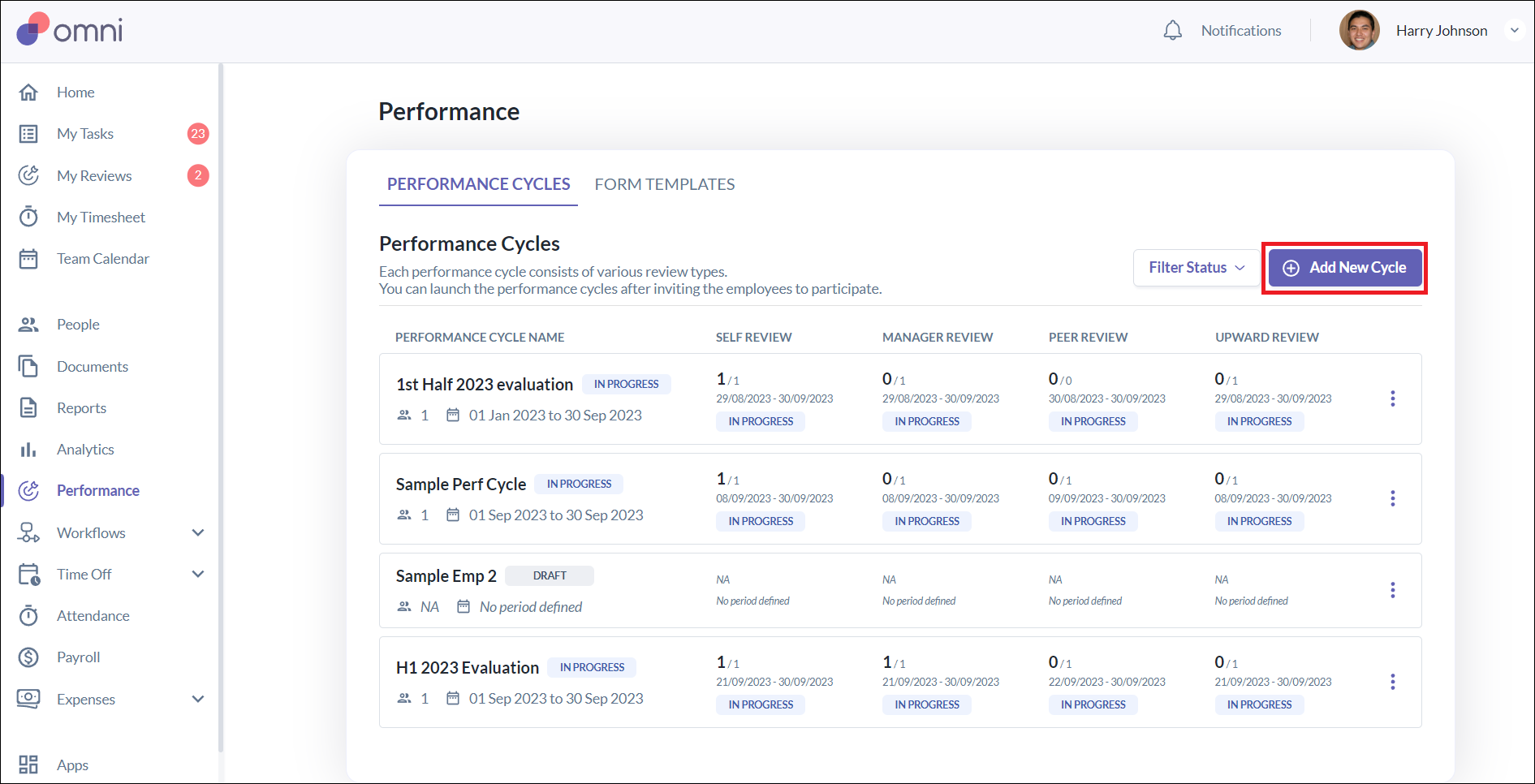
Task: Open the Harry Johnson account dropdown arrow
Action: (x=1514, y=31)
